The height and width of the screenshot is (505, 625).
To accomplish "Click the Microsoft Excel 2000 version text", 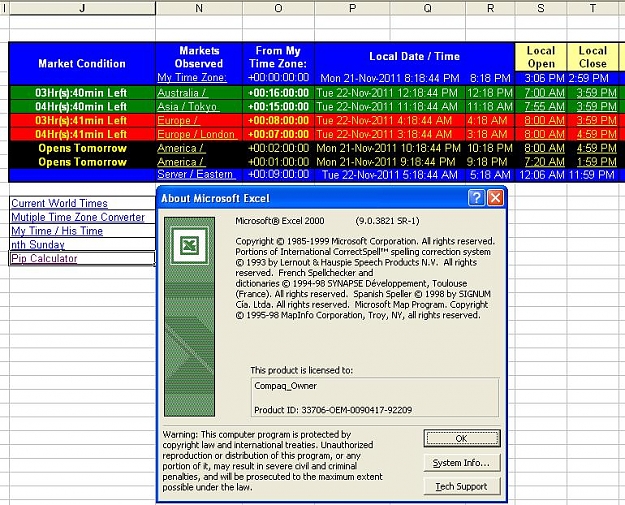I will [280, 221].
